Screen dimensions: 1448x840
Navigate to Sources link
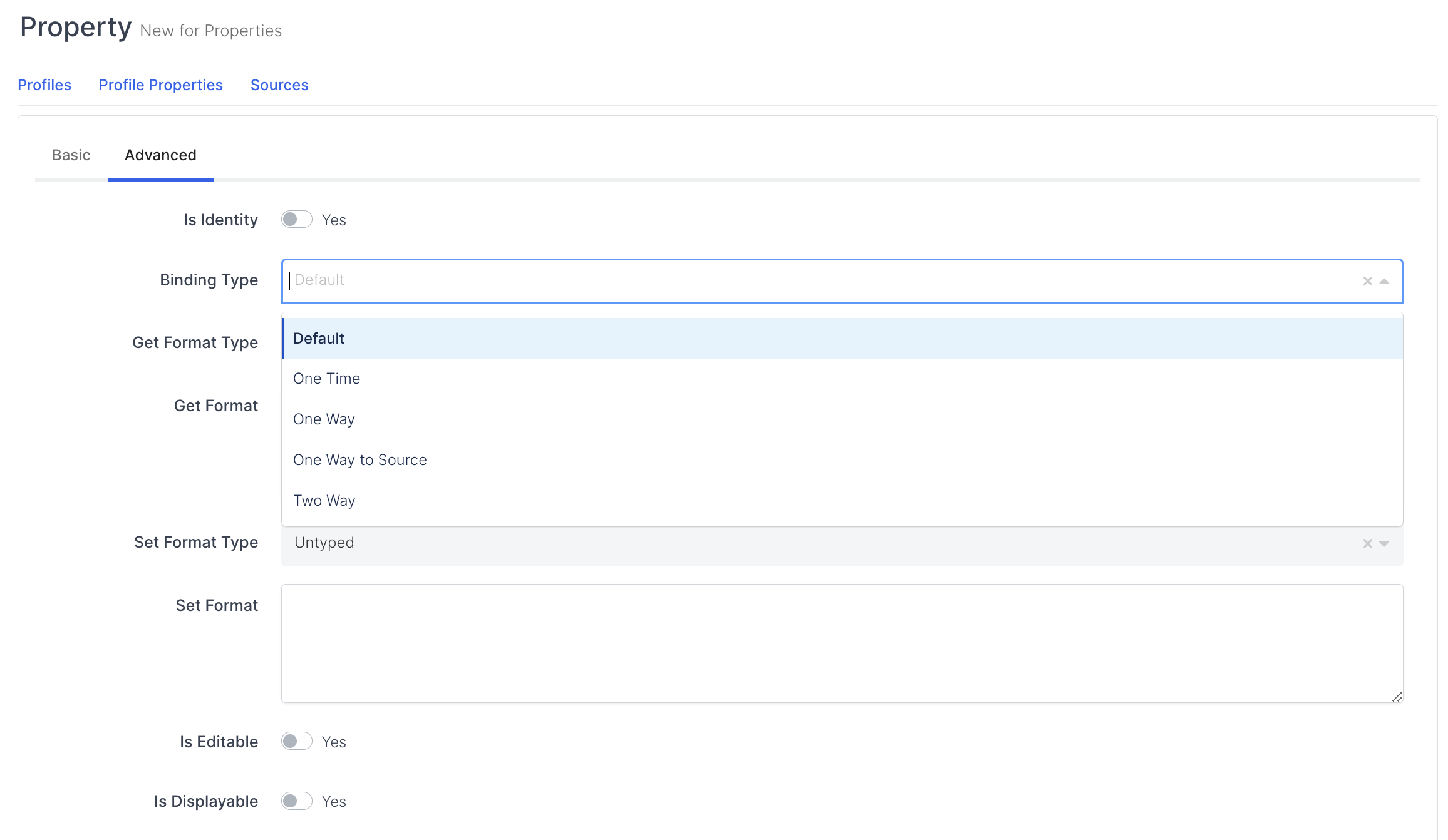pos(279,85)
